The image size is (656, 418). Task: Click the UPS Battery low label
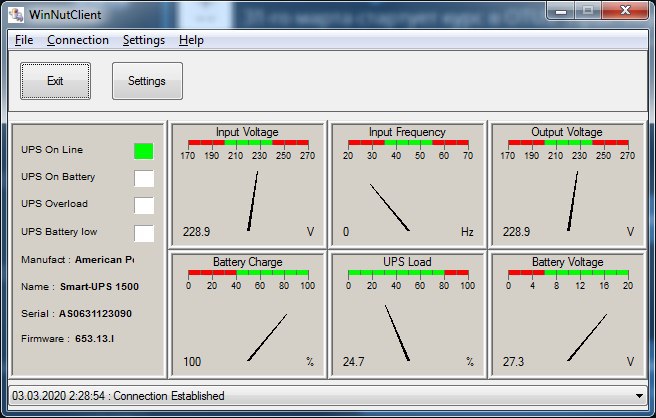pyautogui.click(x=59, y=232)
